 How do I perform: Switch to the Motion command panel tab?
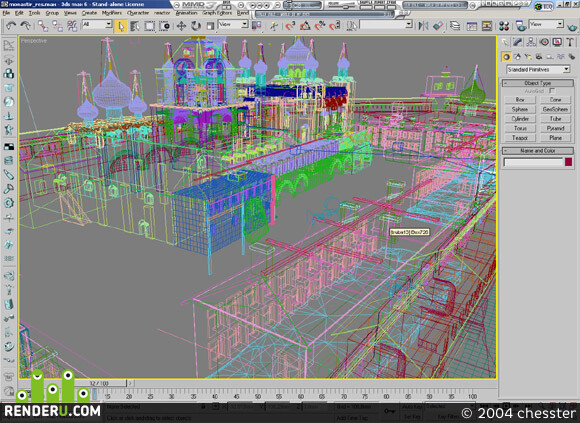pyautogui.click(x=544, y=42)
